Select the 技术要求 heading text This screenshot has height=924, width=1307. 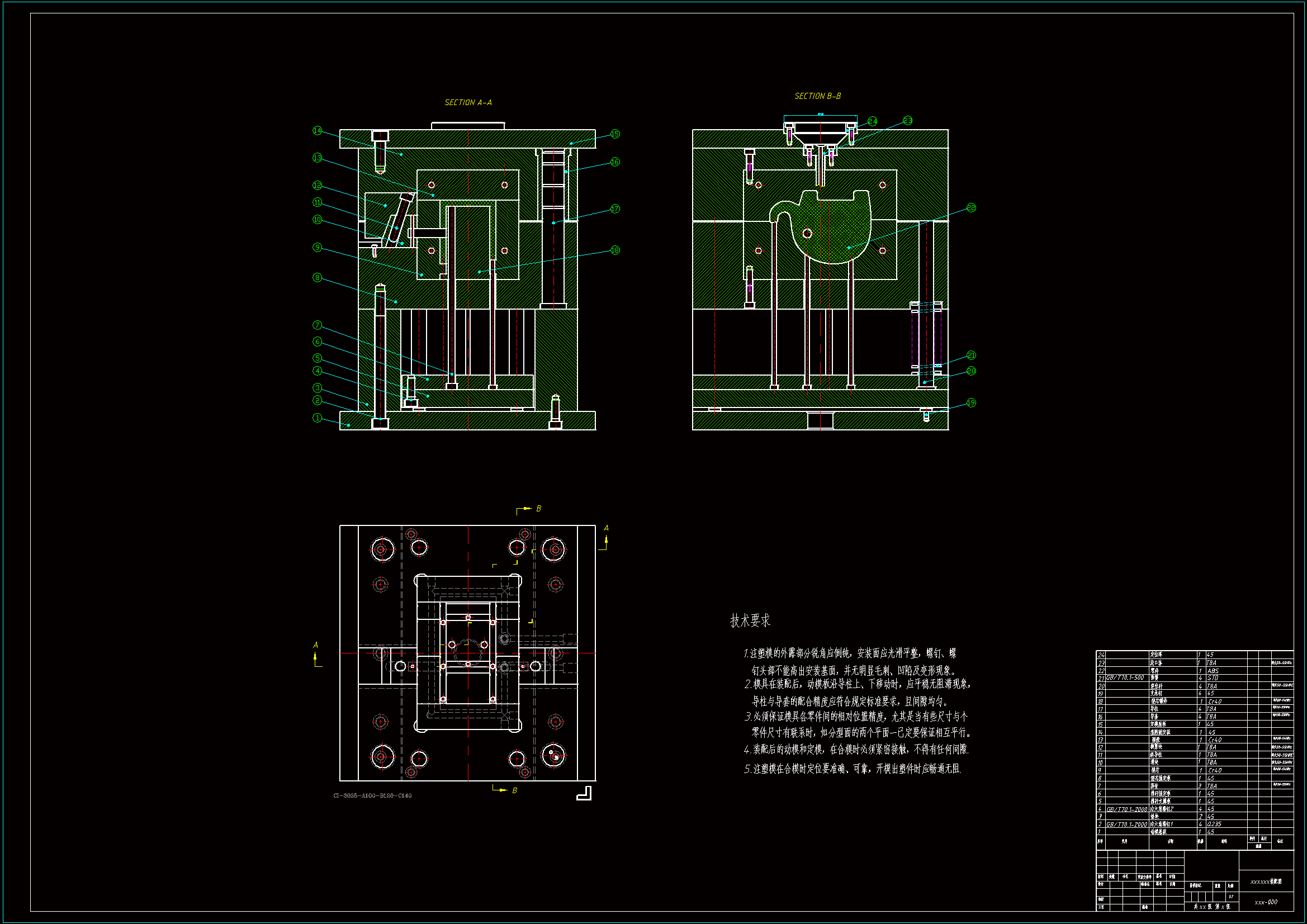click(750, 620)
